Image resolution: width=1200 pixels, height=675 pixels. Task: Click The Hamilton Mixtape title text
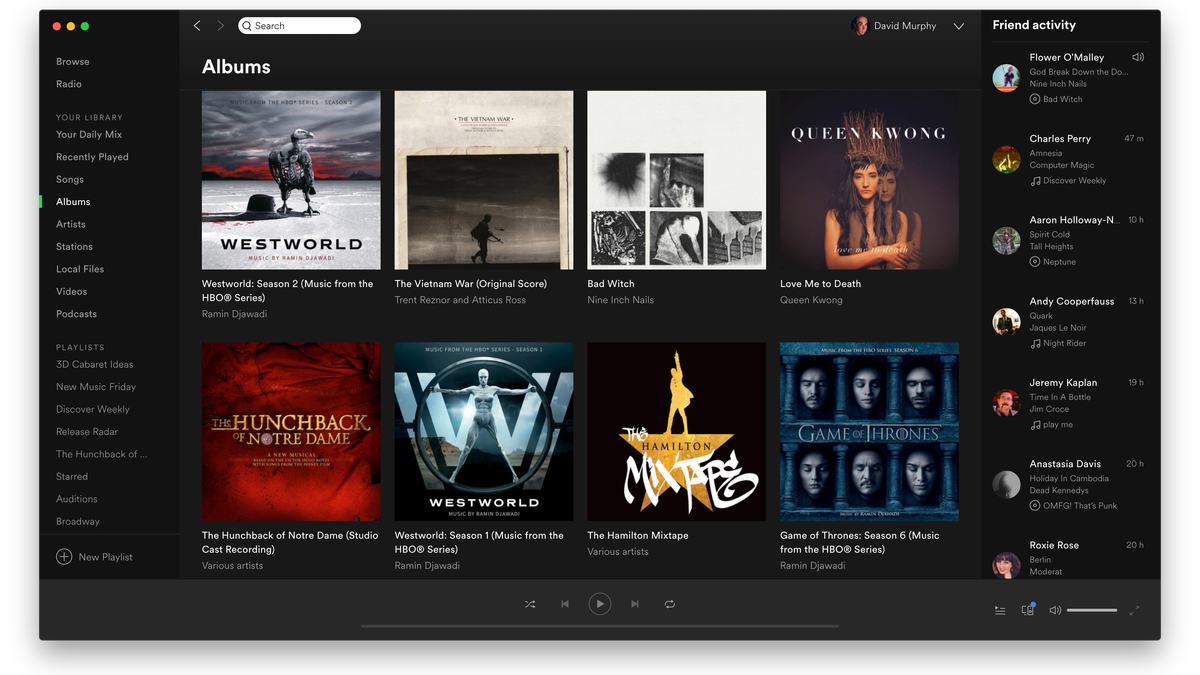[638, 536]
